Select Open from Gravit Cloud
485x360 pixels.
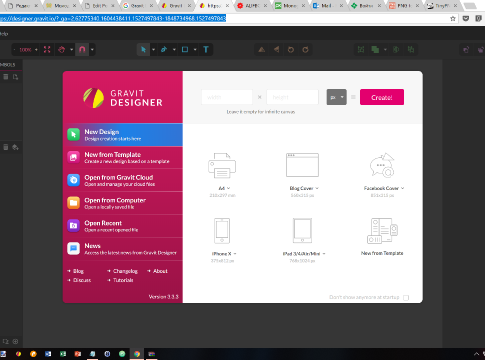[123, 180]
